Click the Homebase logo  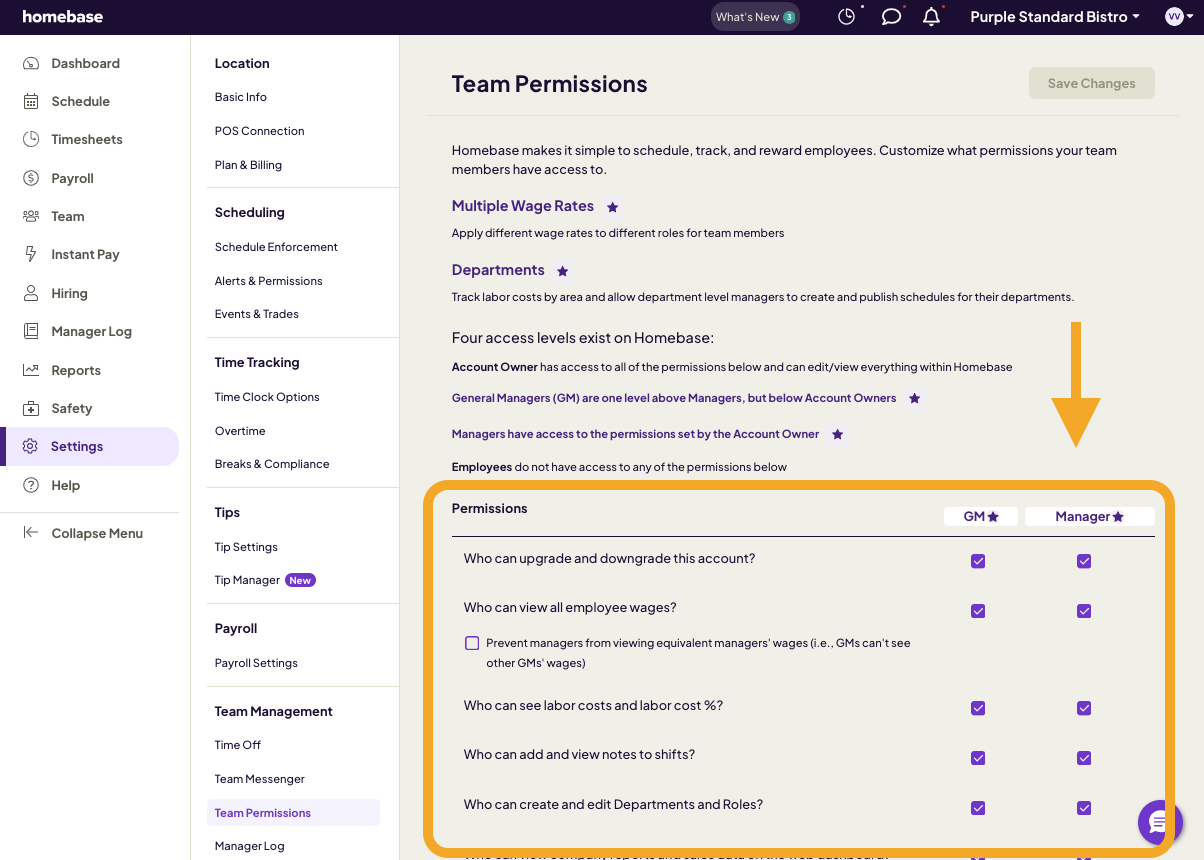[x=62, y=17]
